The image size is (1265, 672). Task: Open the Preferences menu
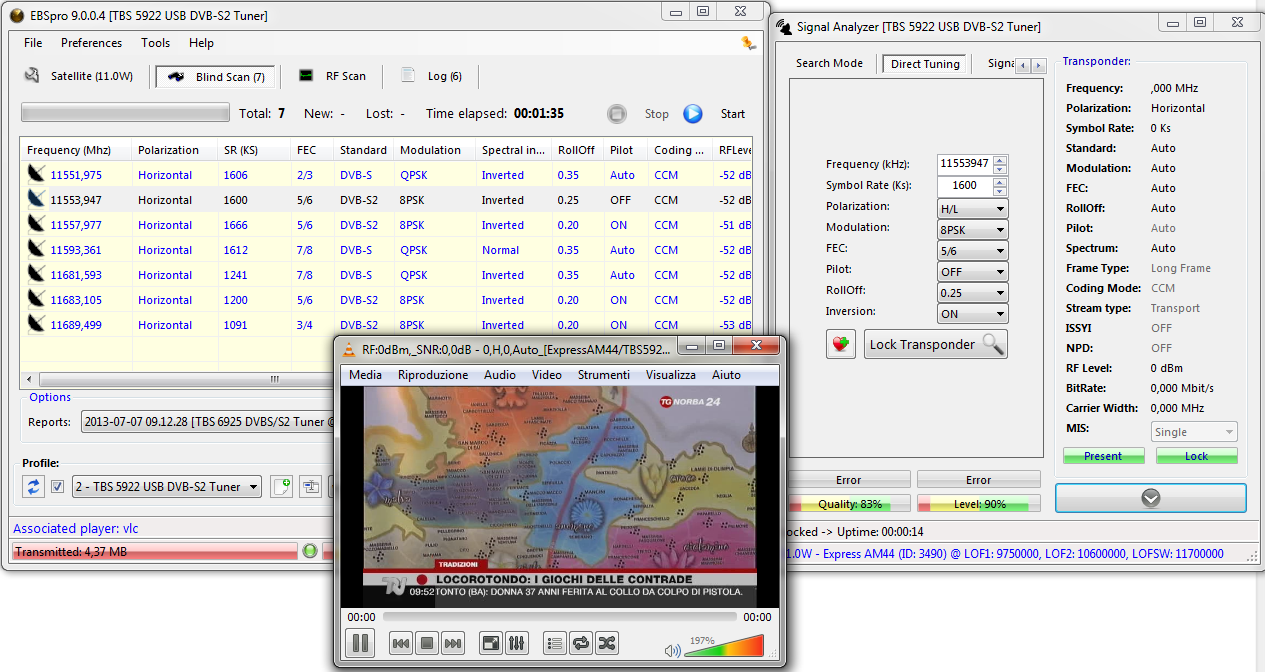click(x=91, y=43)
